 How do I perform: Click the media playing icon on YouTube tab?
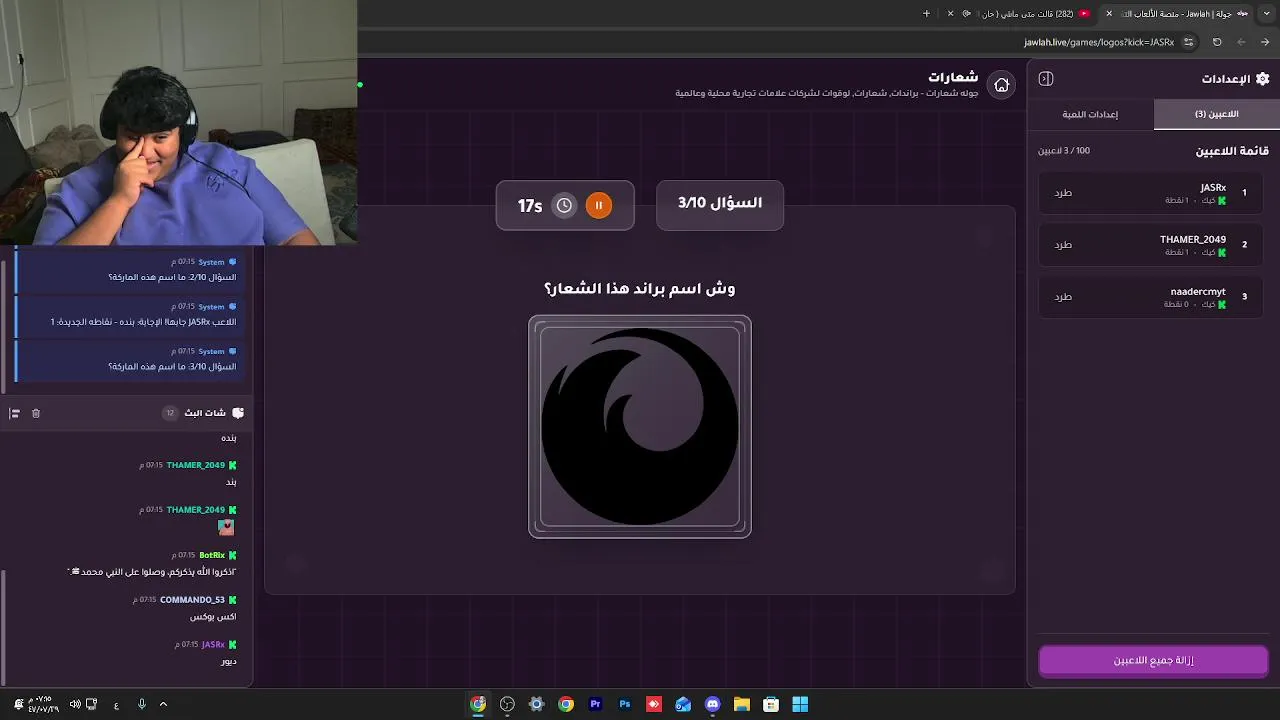click(x=966, y=13)
